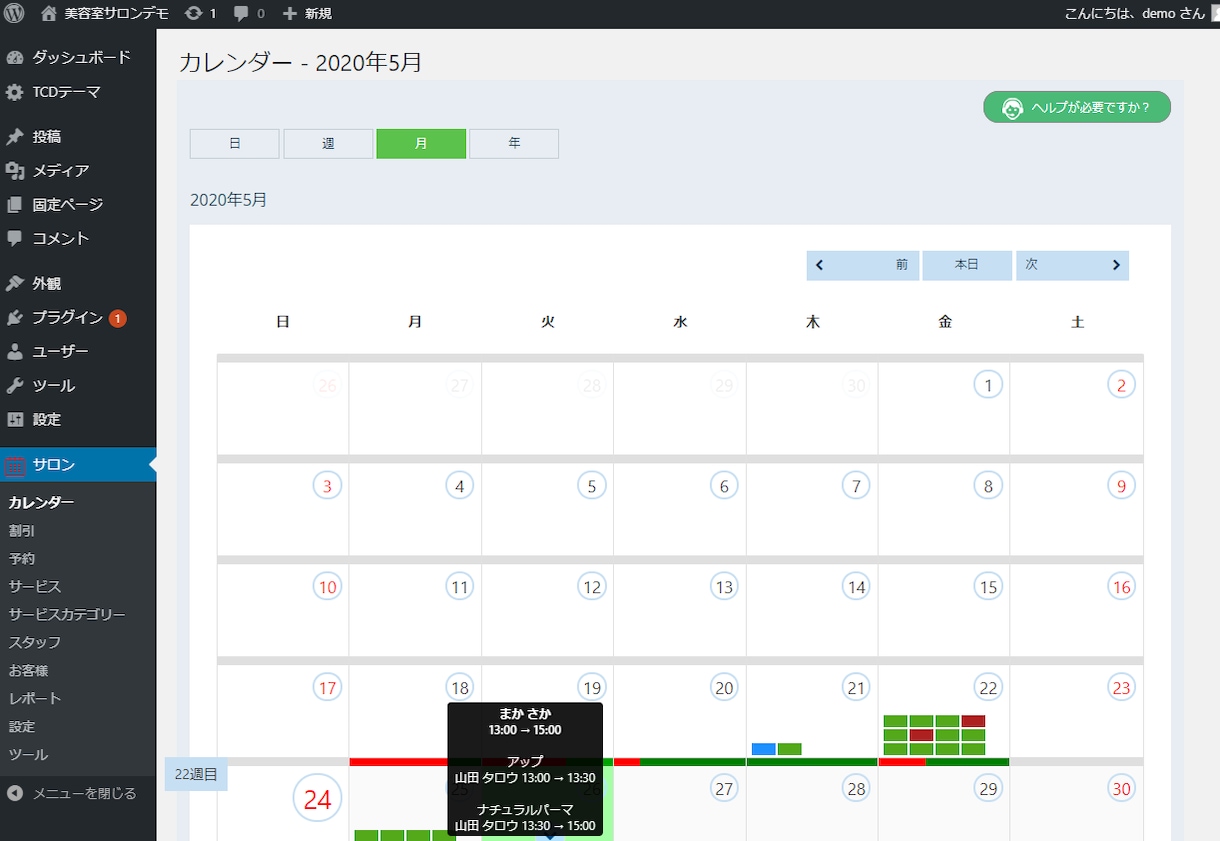Select the サロン menu item
This screenshot has width=1220, height=841.
click(78, 465)
